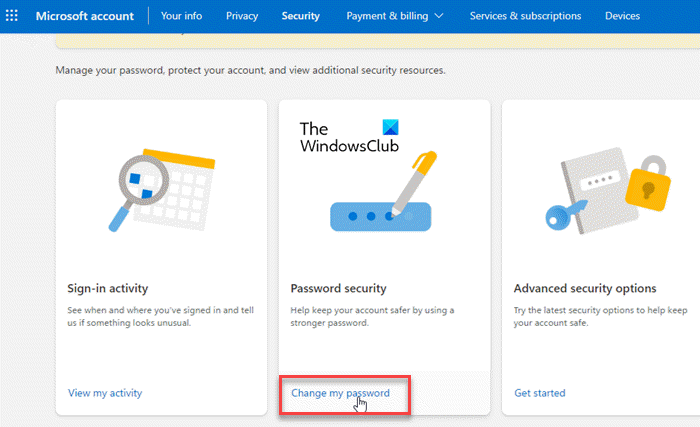Select the Sign-in activity card heading
The image size is (700, 427).
pyautogui.click(x=108, y=289)
